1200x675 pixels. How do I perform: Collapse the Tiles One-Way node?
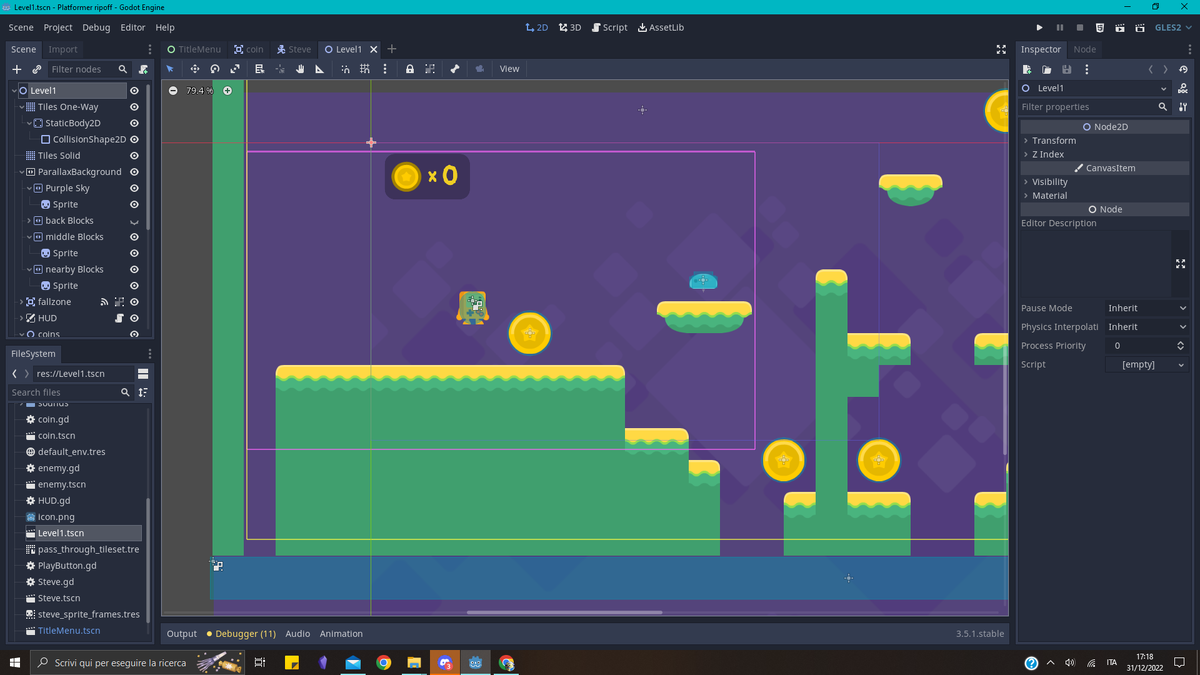click(21, 107)
